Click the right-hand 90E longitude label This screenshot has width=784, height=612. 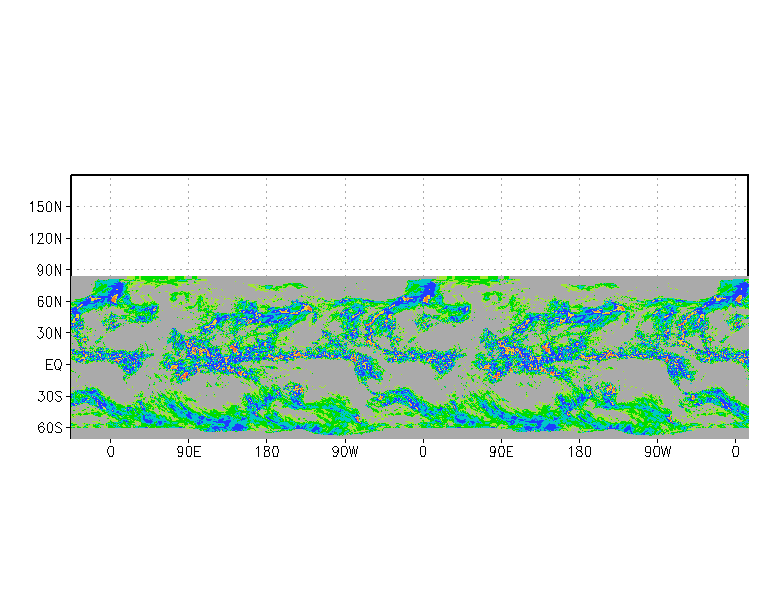coord(502,452)
